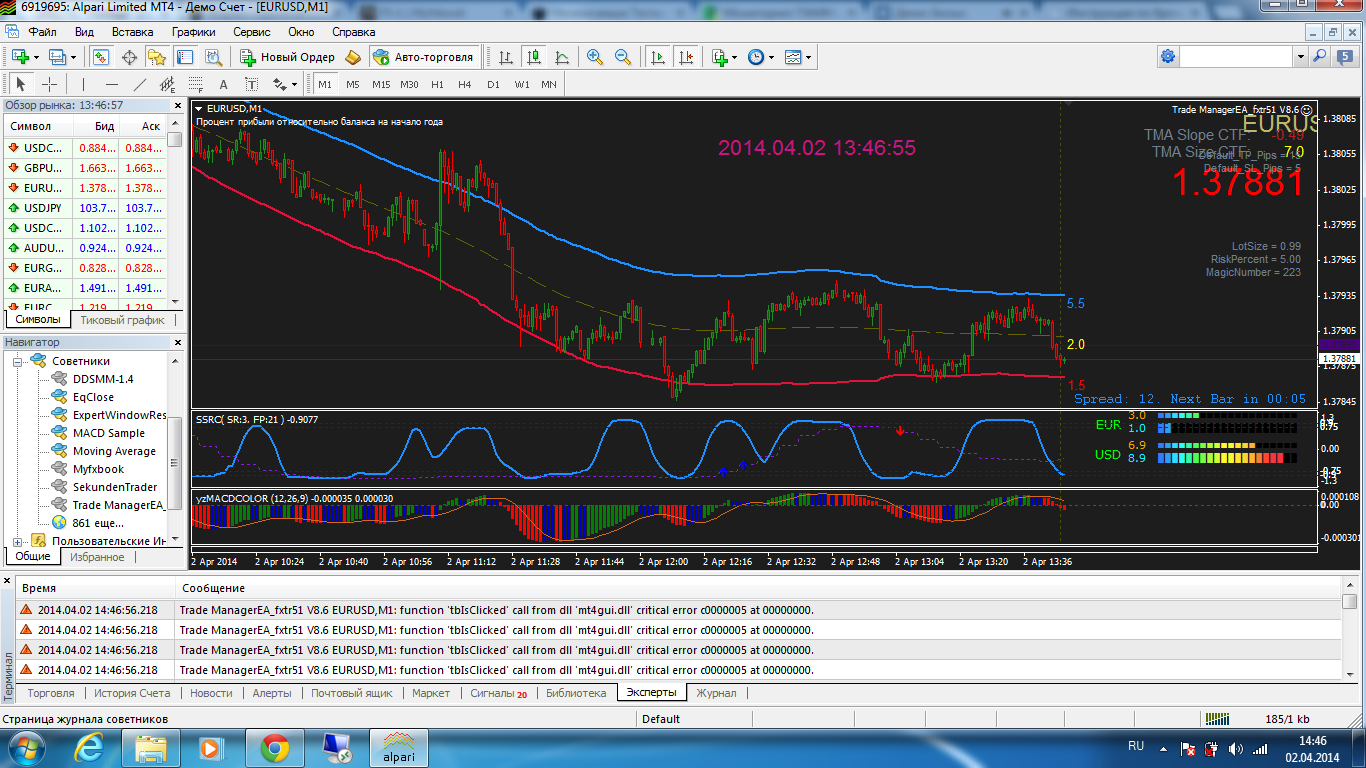Toggle the Авто-торговля button
1366x768 pixels.
(x=423, y=57)
